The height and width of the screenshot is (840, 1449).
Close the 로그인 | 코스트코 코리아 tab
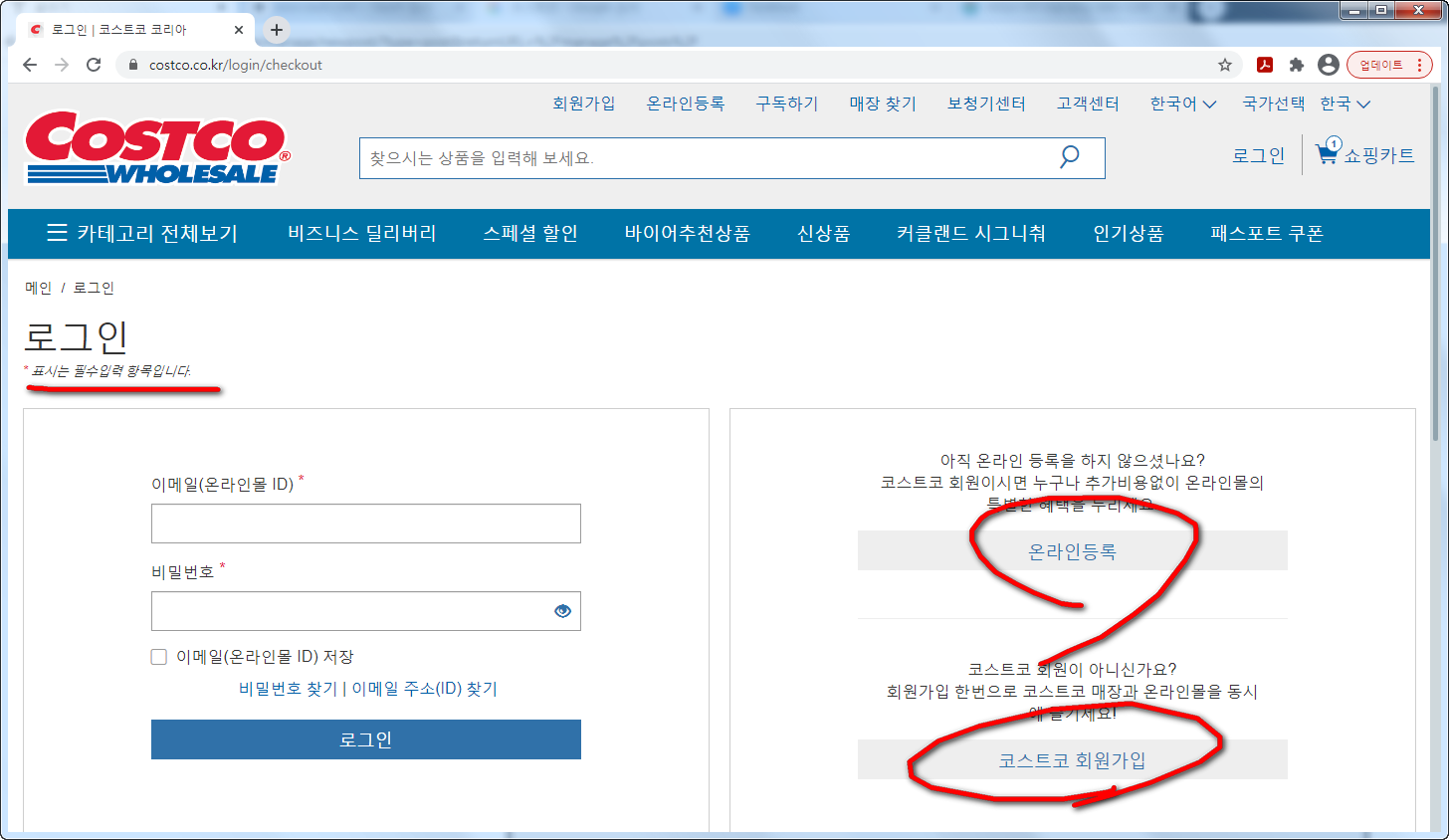[239, 30]
